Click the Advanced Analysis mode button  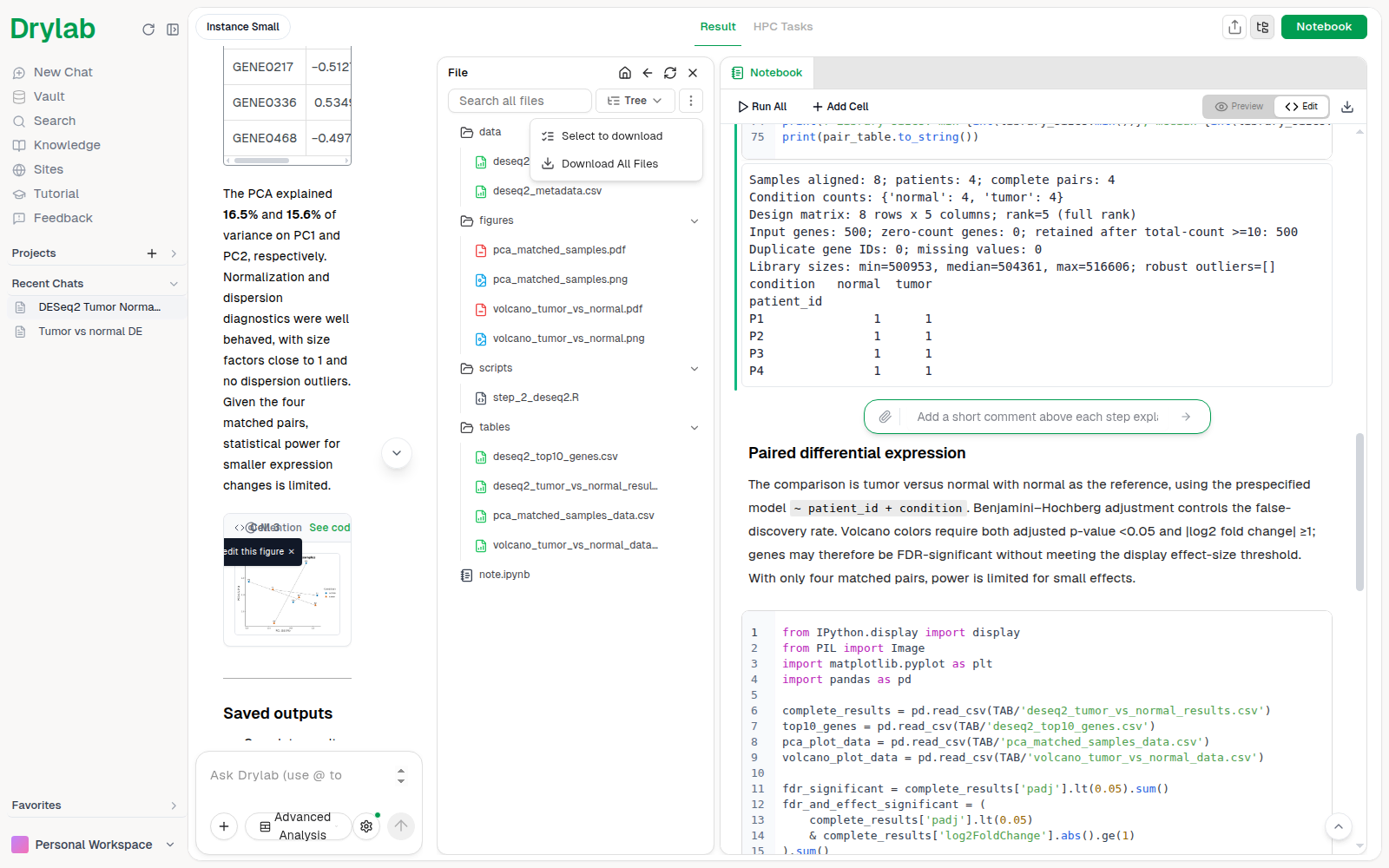pyautogui.click(x=298, y=826)
